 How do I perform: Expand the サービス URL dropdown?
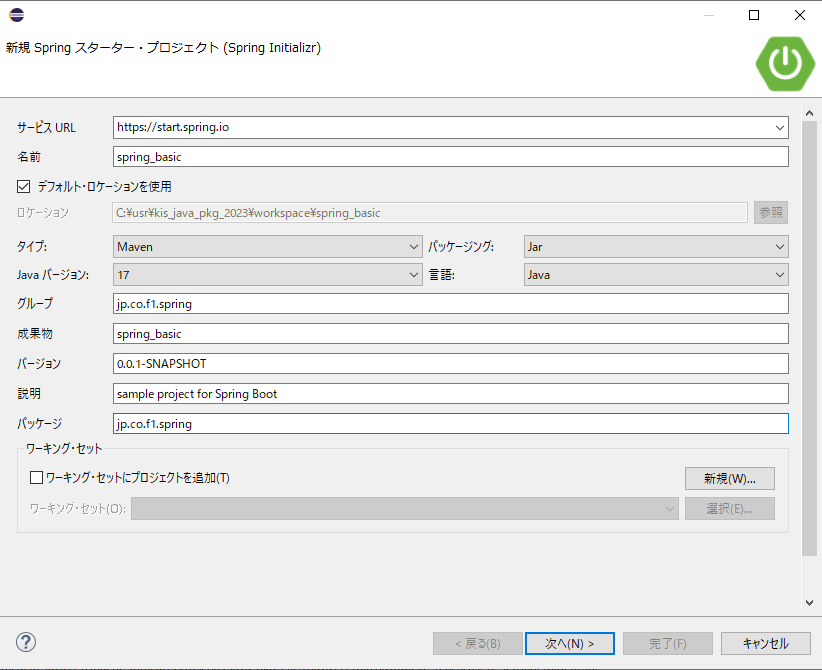coord(779,128)
